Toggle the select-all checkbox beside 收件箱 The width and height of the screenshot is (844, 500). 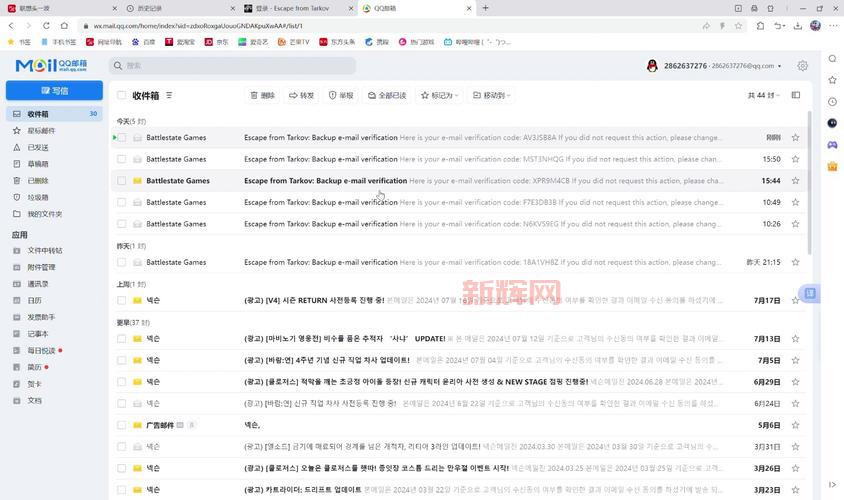coord(122,95)
